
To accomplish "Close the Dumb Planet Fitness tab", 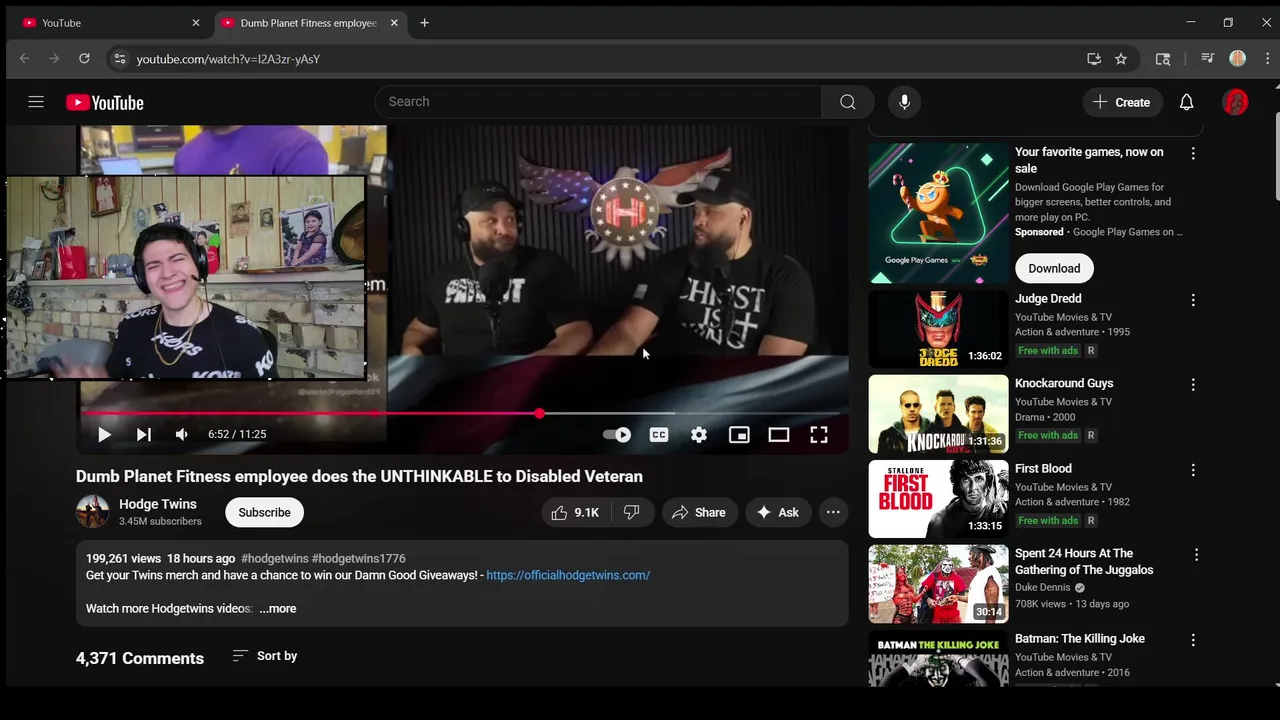I will [x=394, y=23].
